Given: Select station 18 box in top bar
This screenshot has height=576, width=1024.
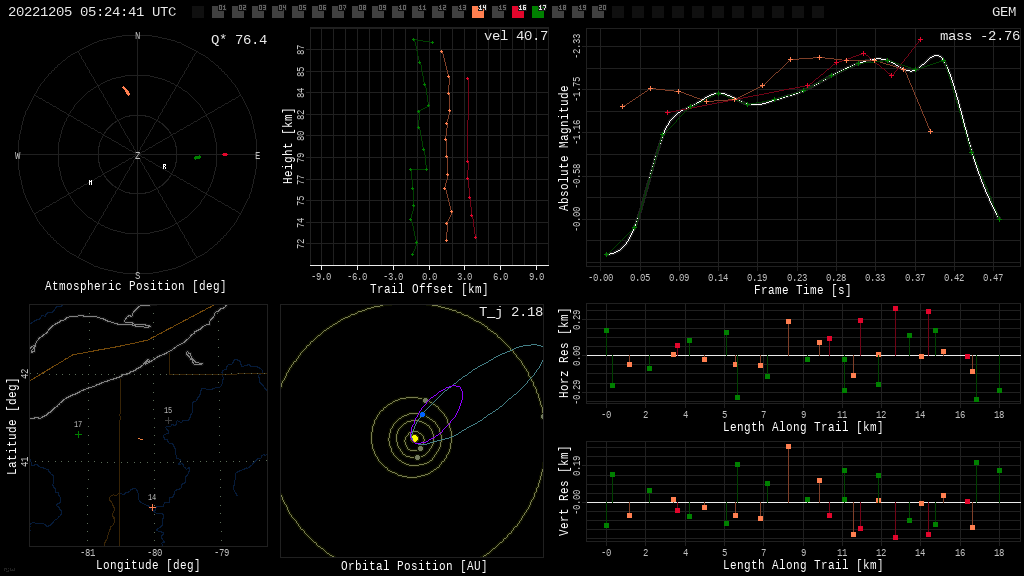Looking at the screenshot, I should point(558,11).
